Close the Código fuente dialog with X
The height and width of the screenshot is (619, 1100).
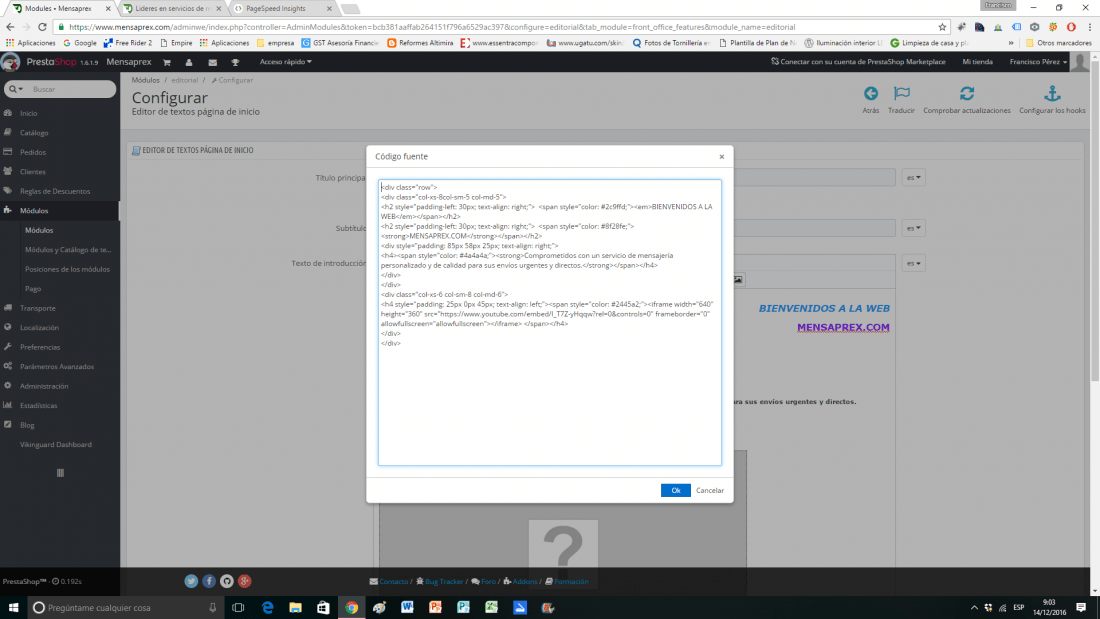point(721,157)
